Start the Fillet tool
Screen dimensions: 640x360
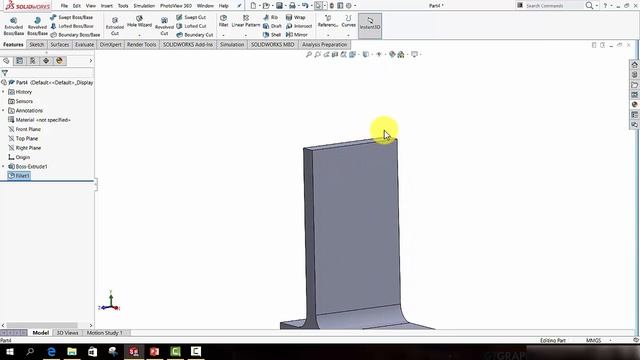(x=223, y=21)
